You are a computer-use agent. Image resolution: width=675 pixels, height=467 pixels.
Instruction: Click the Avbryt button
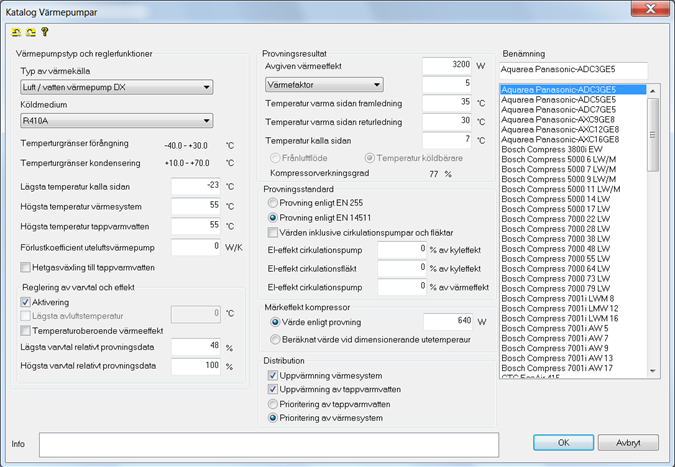(628, 442)
